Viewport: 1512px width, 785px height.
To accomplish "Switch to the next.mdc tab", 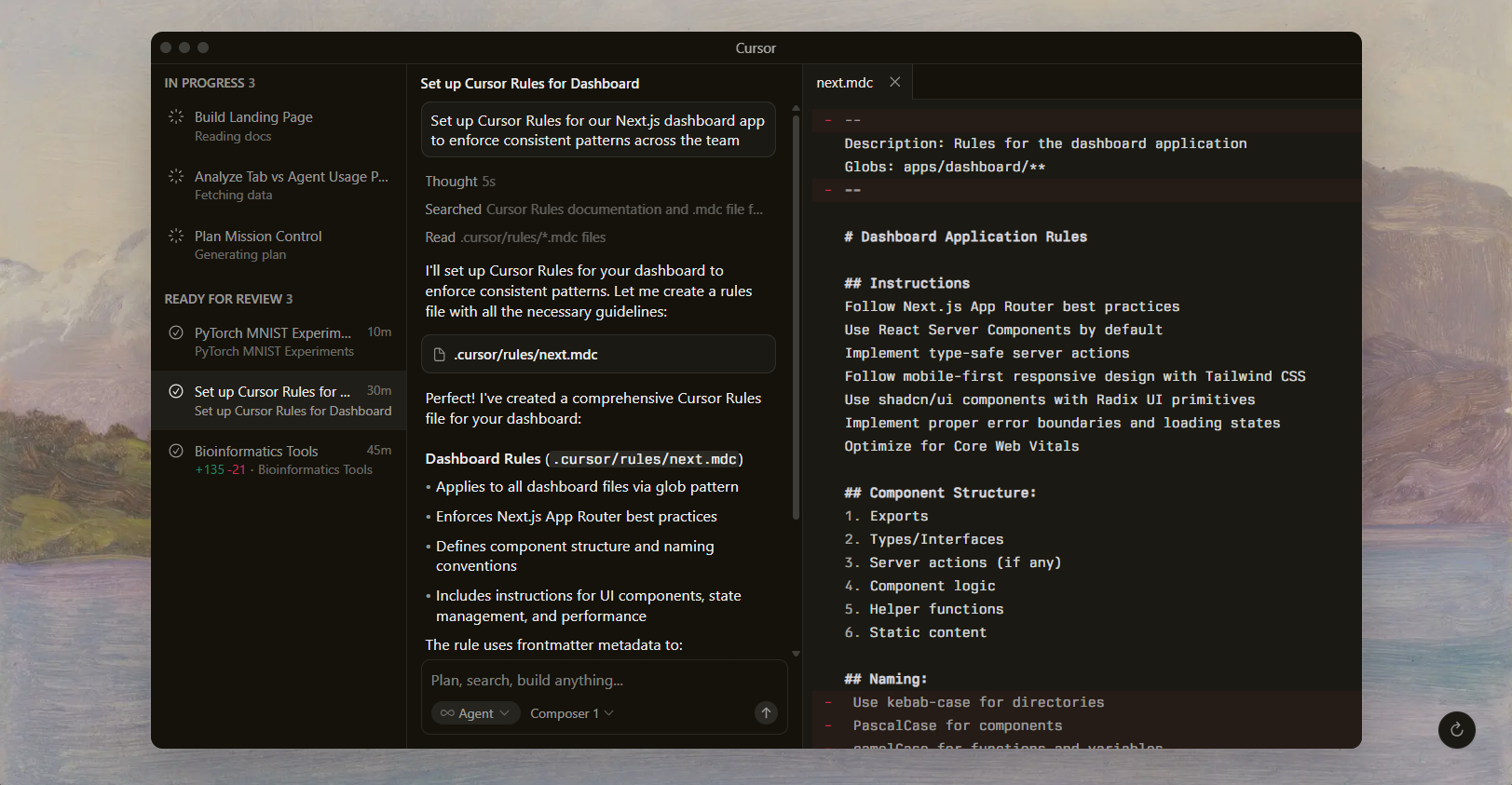I will click(x=844, y=83).
